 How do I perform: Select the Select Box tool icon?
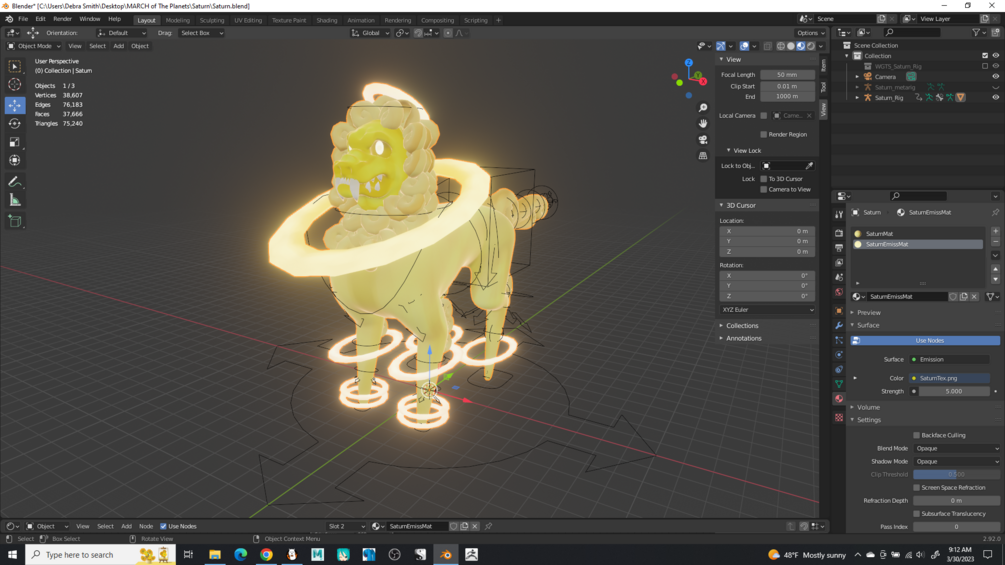pos(15,66)
